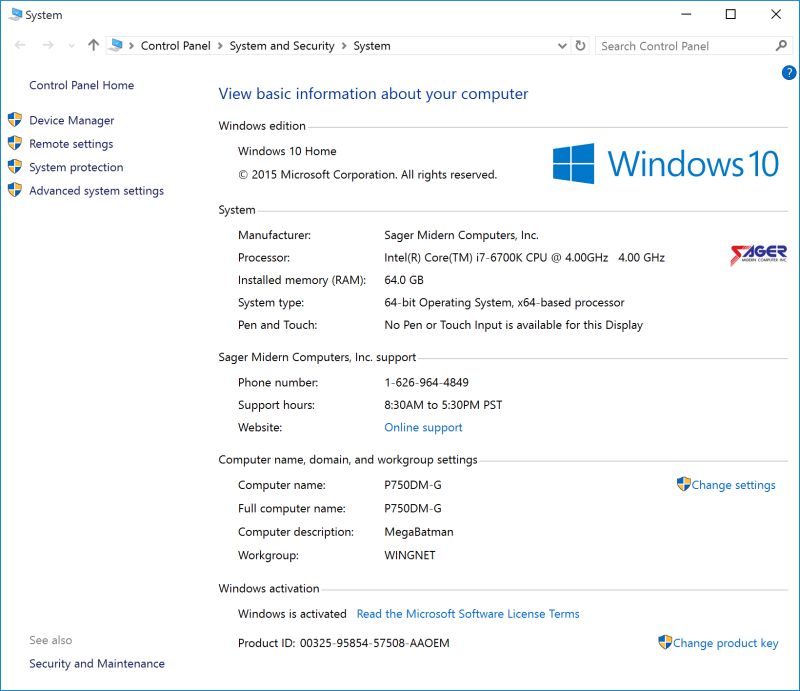Click the manufacturer value Sager Midern Computers
The width and height of the screenshot is (800, 691).
(461, 235)
